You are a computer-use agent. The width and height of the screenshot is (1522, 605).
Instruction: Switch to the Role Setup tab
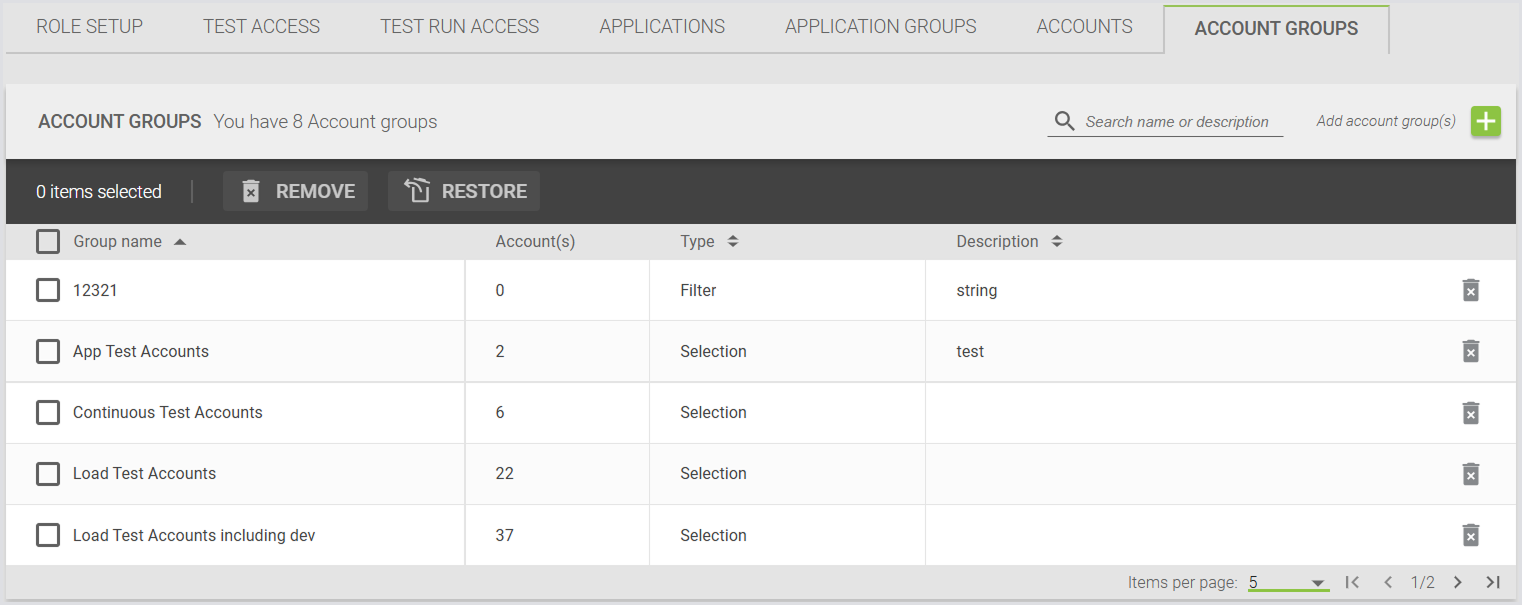coord(89,27)
